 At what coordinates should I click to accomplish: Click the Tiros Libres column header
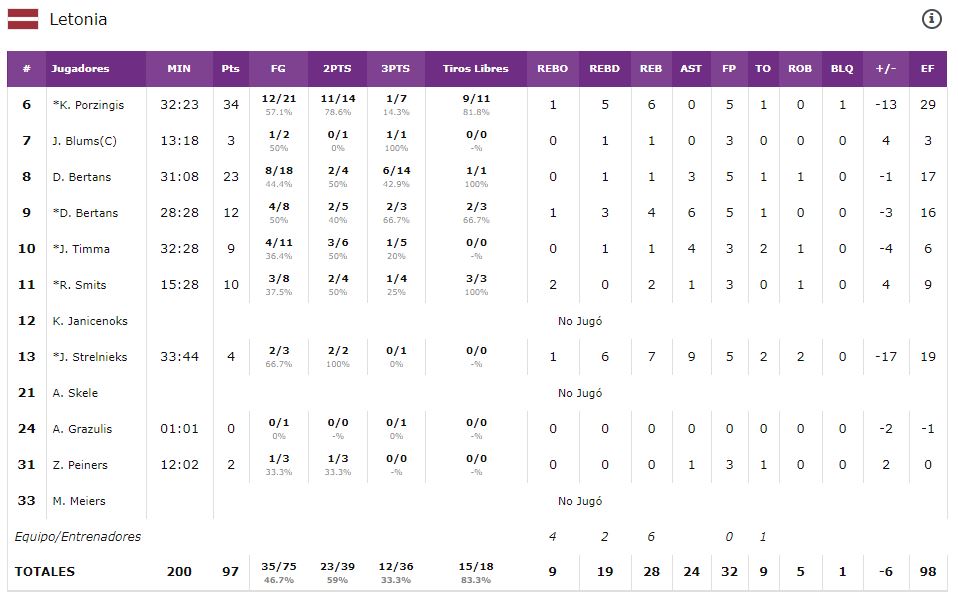(x=476, y=69)
